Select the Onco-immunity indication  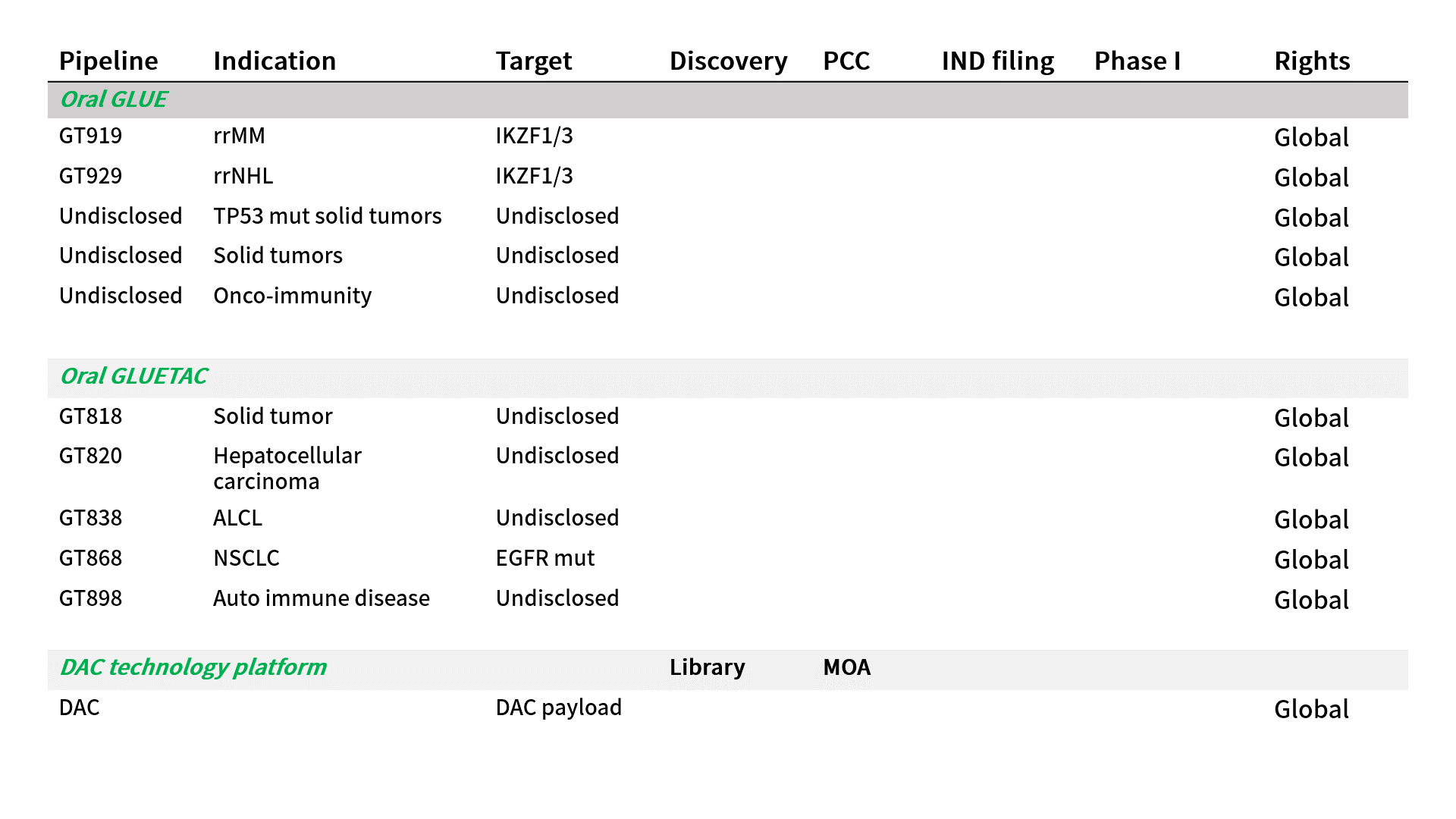point(293,296)
